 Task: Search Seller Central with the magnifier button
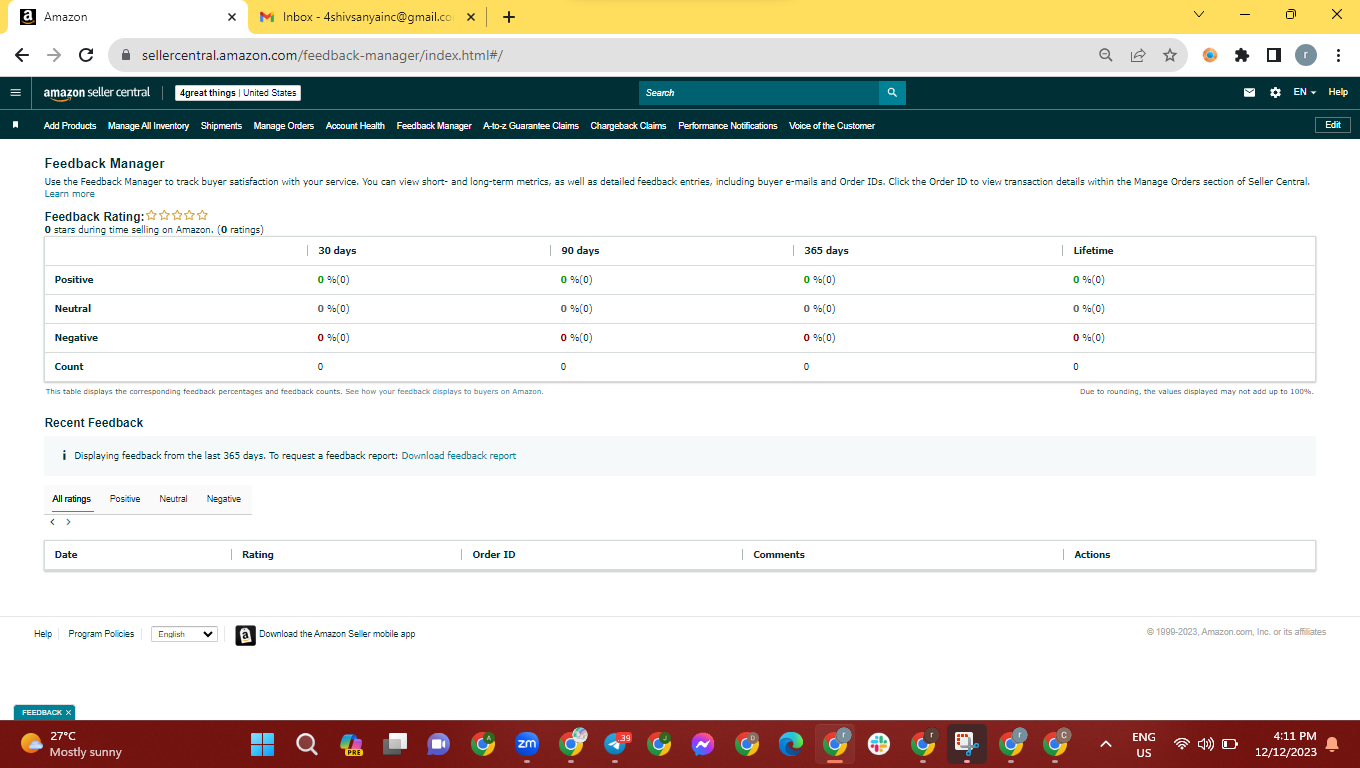(892, 93)
